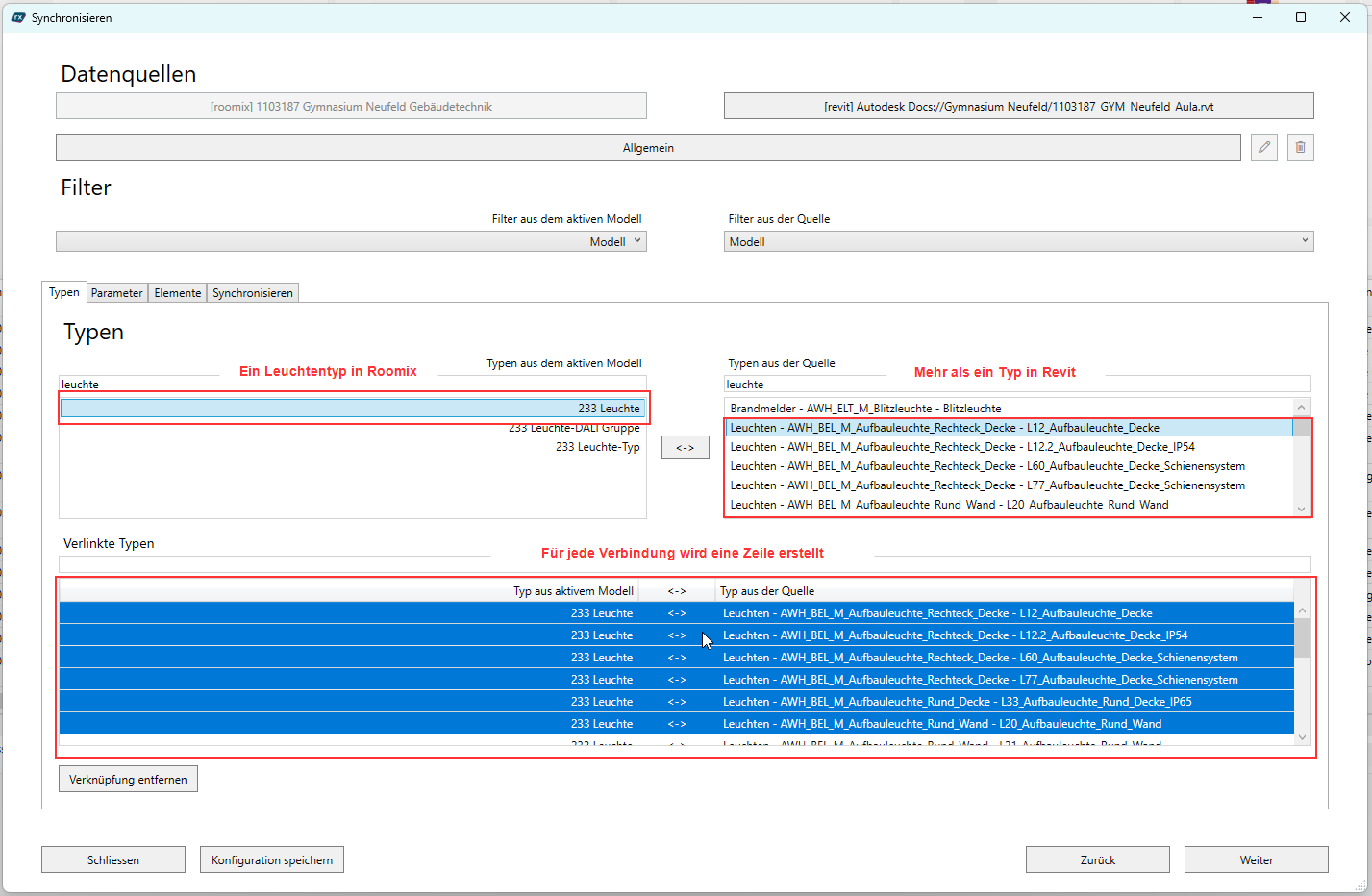Select '233 Leuchte-Typ' in active model list
1372x896 pixels.
click(597, 447)
